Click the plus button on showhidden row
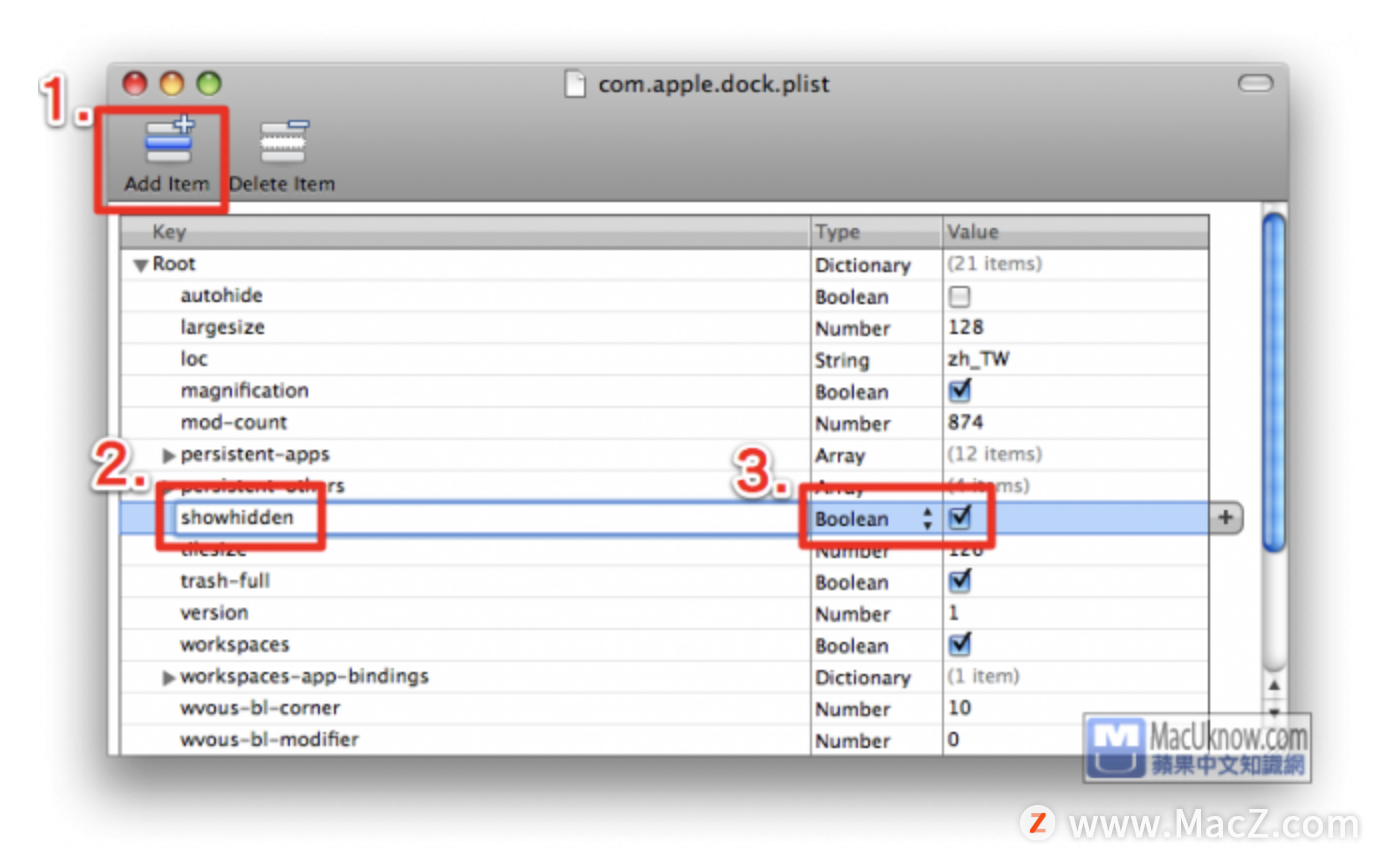The height and width of the screenshot is (850, 1378). [1226, 518]
